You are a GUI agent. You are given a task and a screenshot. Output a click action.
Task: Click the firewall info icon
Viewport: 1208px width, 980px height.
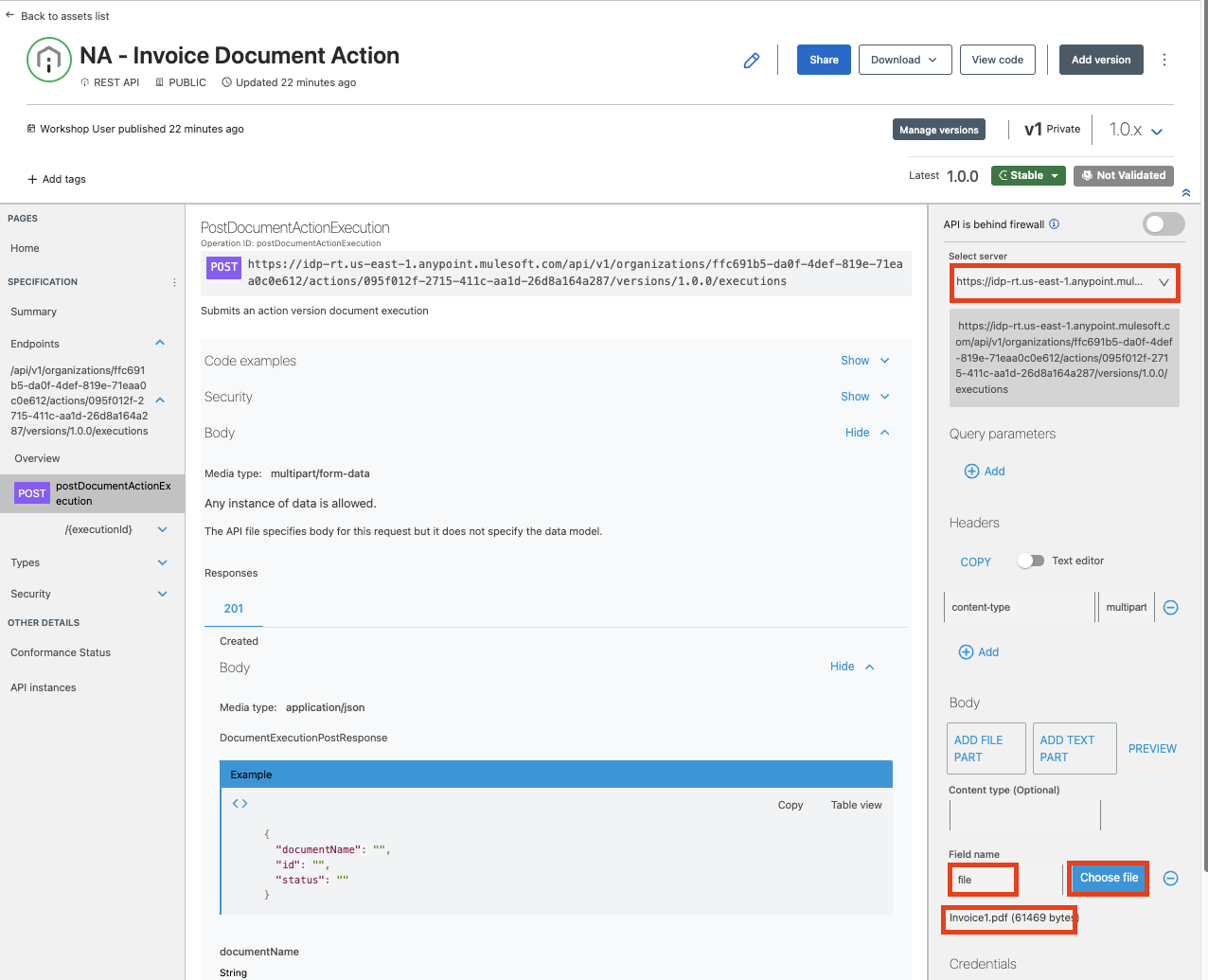1054,224
